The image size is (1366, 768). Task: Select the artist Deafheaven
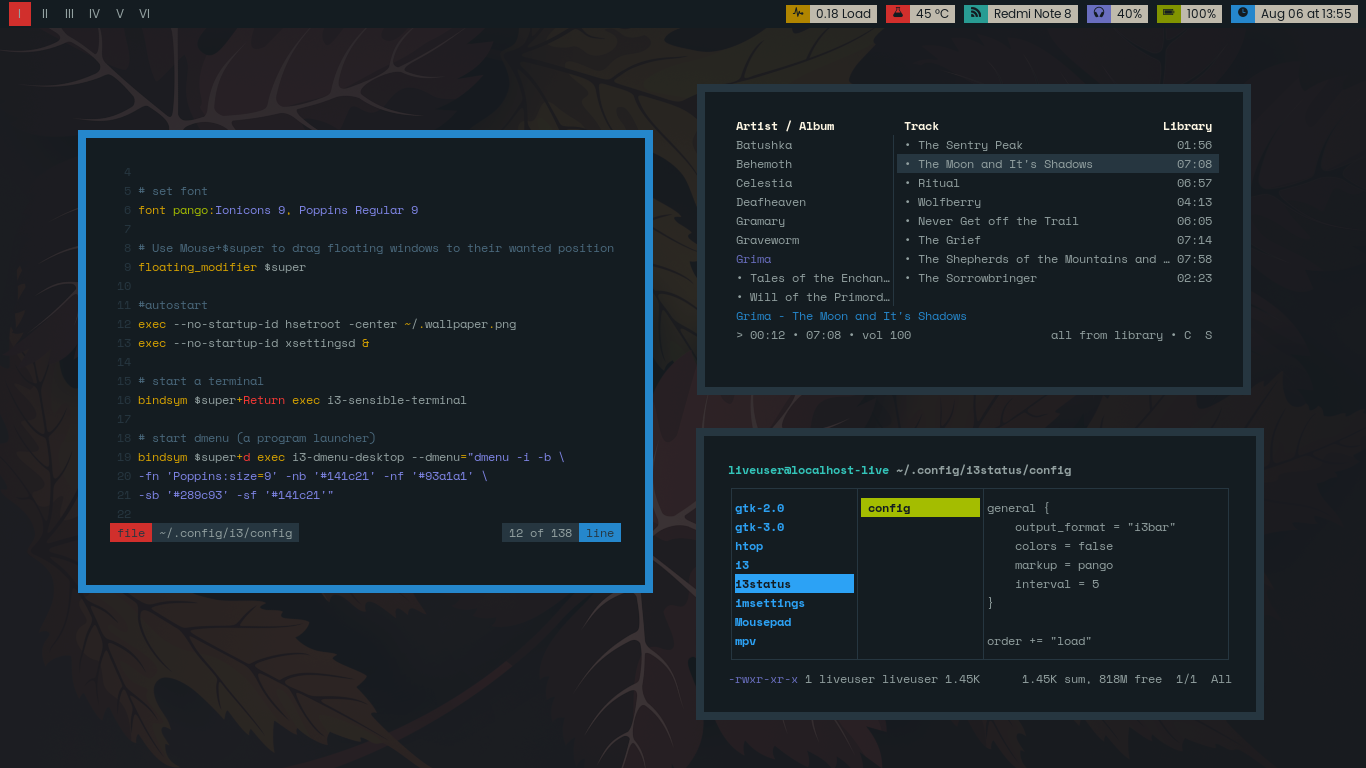[x=771, y=202]
